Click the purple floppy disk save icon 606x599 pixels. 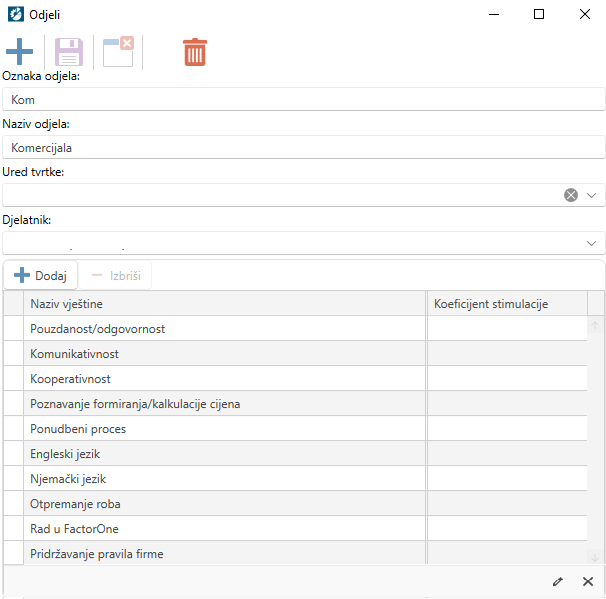[x=69, y=52]
